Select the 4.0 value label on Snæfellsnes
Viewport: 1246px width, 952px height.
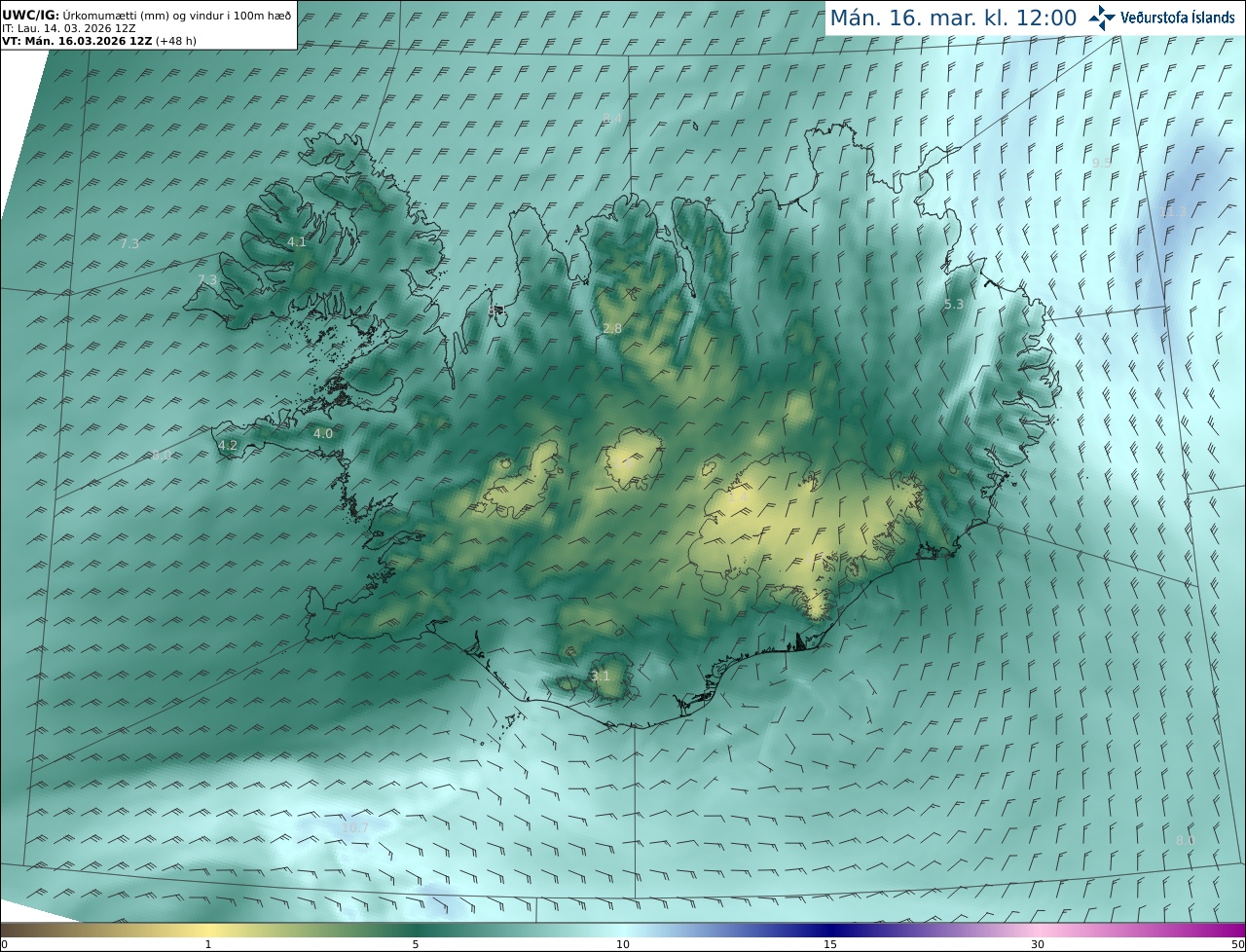click(x=323, y=434)
